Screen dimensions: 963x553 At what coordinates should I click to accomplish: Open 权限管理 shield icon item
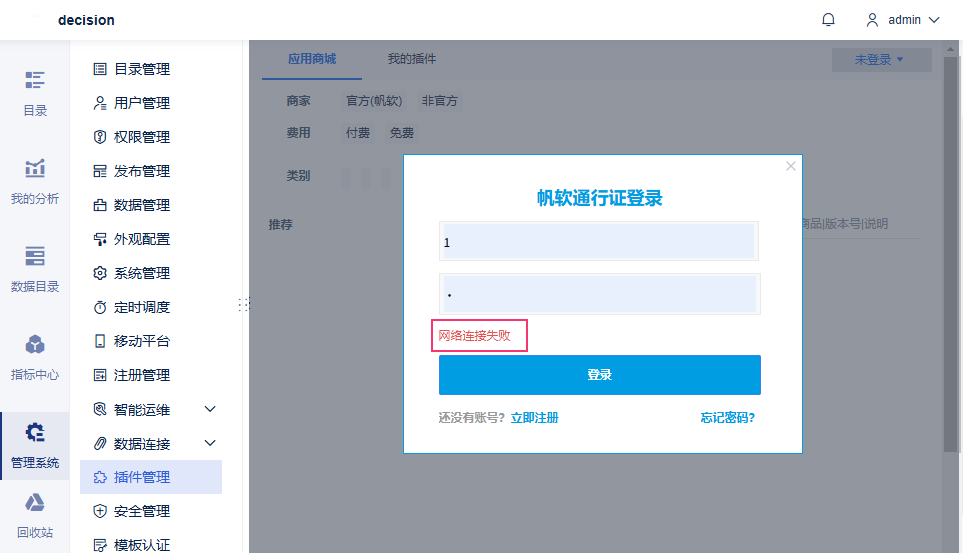click(100, 137)
